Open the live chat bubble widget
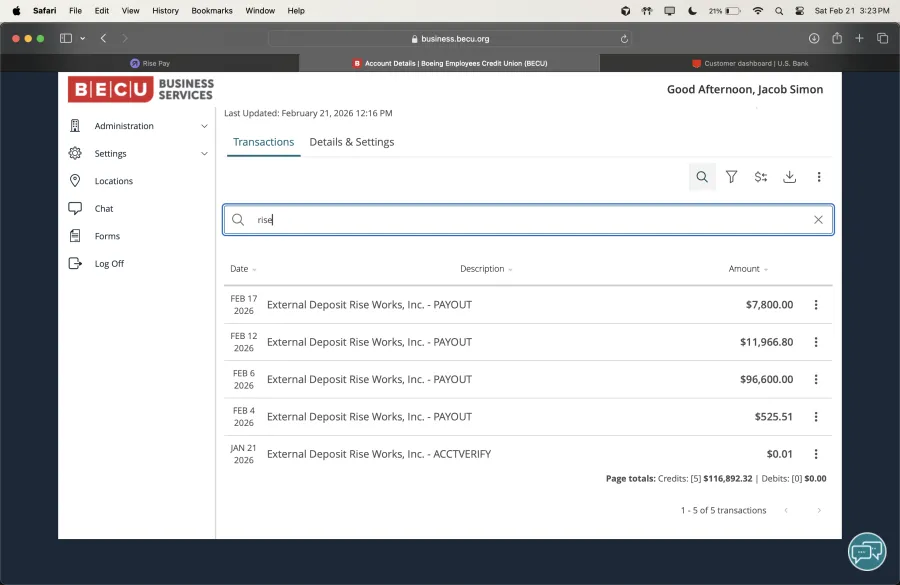This screenshot has height=585, width=900. pos(867,552)
